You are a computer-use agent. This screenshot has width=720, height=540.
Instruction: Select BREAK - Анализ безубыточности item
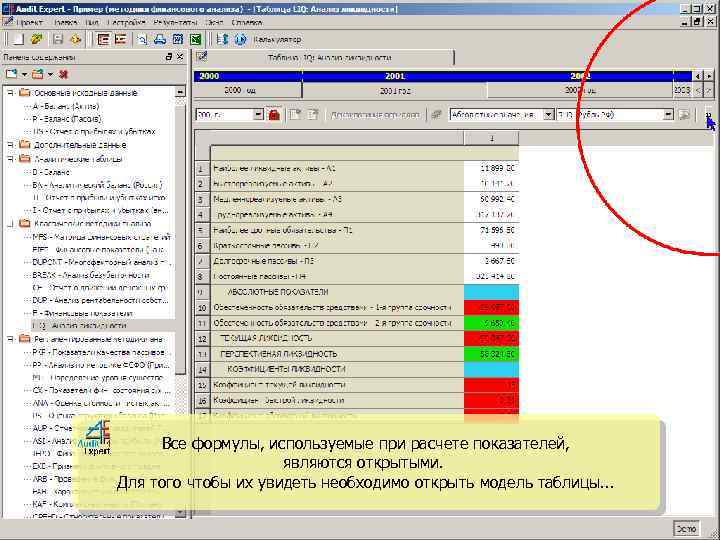[x=91, y=276]
